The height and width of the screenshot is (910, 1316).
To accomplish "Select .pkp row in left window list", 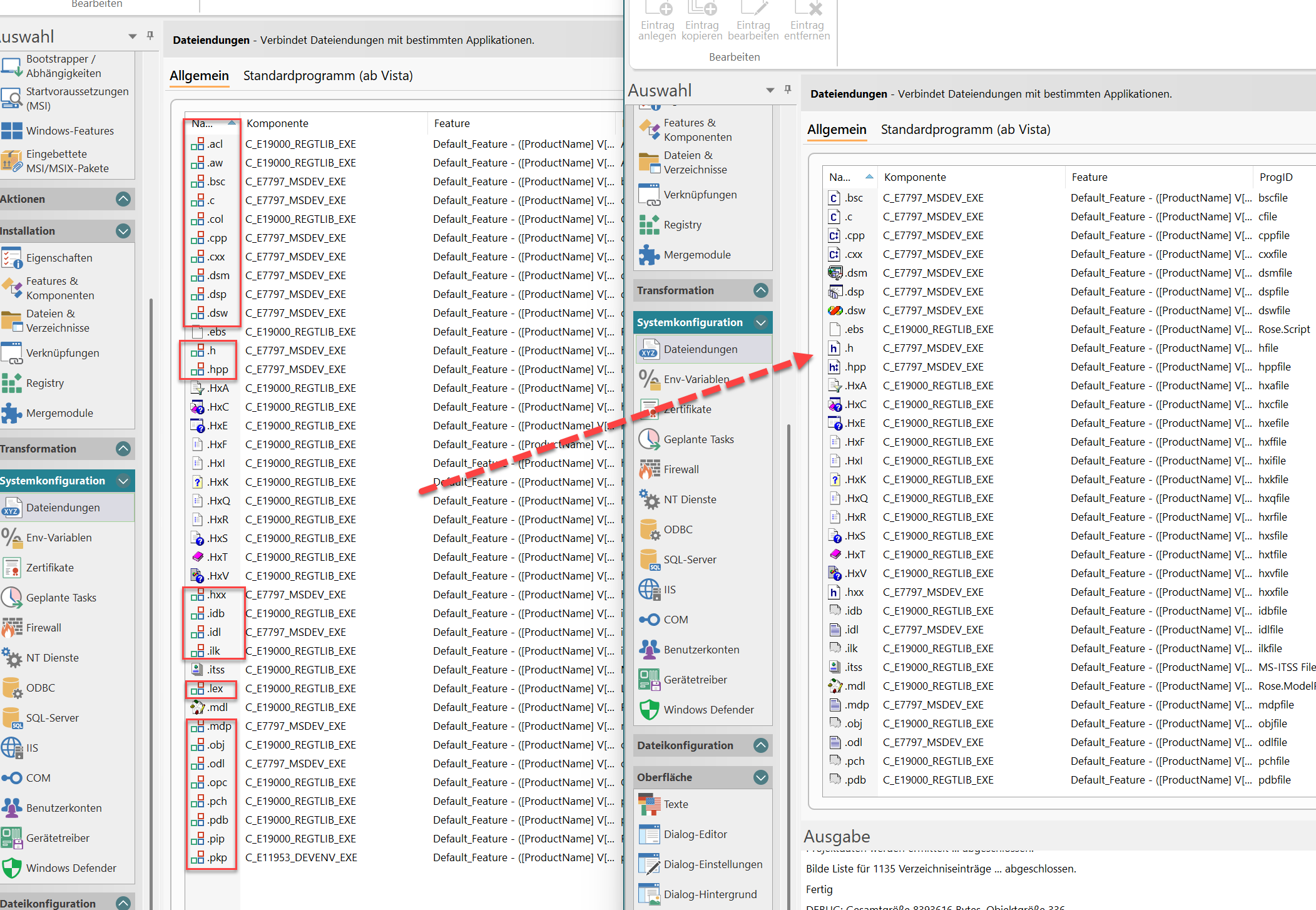I will point(404,857).
